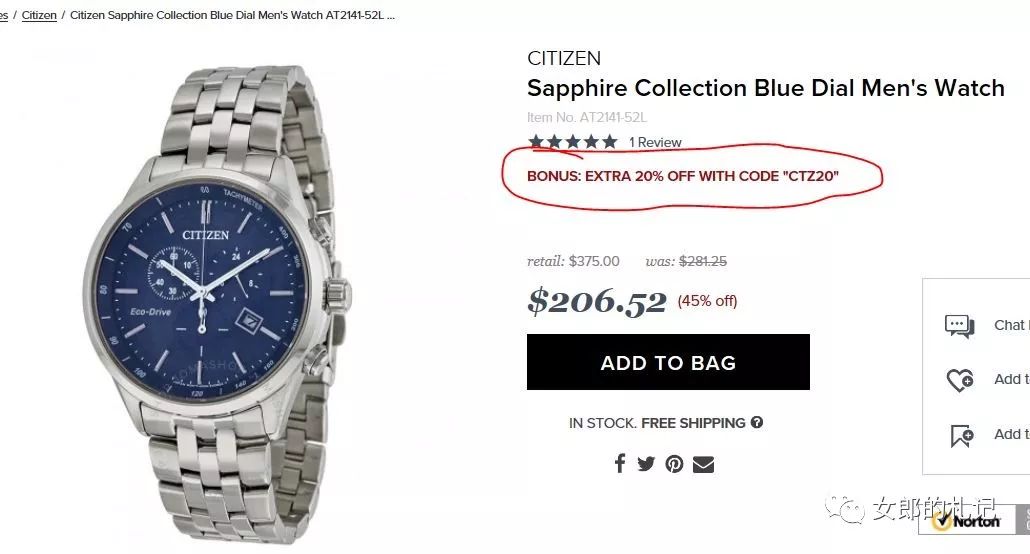Image resolution: width=1030 pixels, height=554 pixels.
Task: Click the heart wishlist icon
Action: tap(959, 380)
